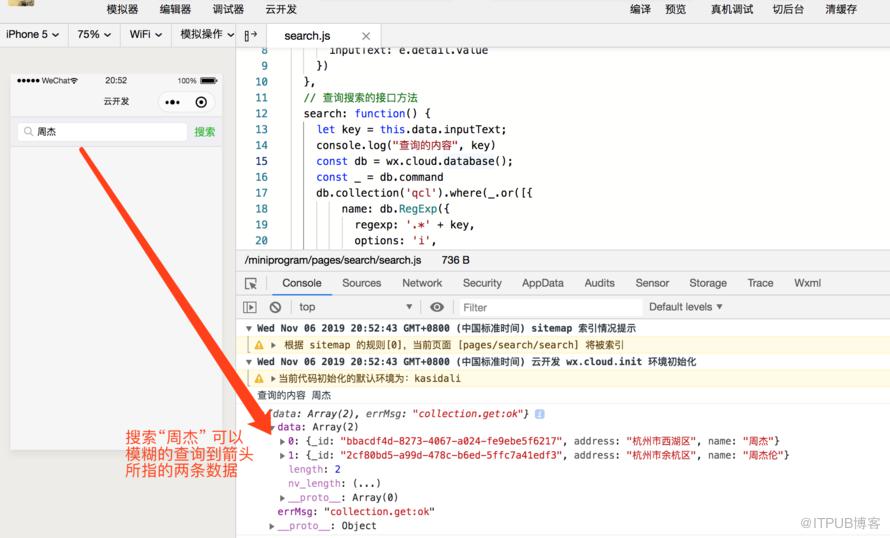Open the Default levels dropdown
Screen dimensions: 890x538
pos(686,307)
